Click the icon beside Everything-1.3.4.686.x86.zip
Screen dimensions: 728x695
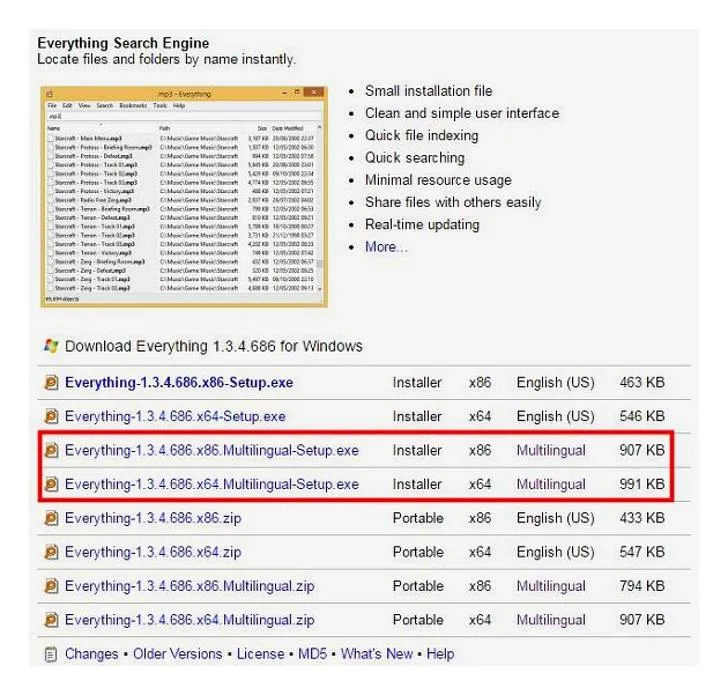coord(51,518)
